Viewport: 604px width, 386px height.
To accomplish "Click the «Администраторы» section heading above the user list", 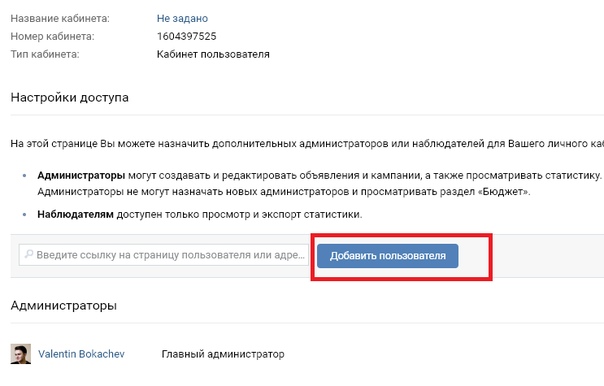I will pos(64,305).
